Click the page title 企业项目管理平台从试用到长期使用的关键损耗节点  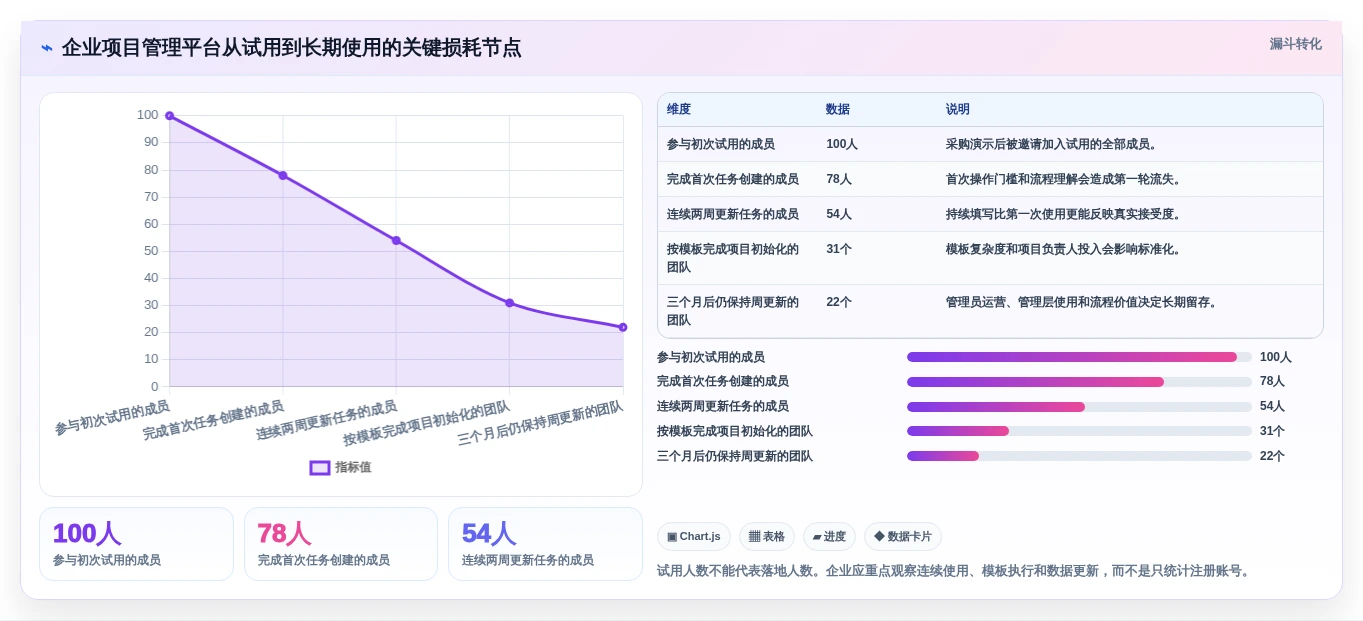(291, 48)
